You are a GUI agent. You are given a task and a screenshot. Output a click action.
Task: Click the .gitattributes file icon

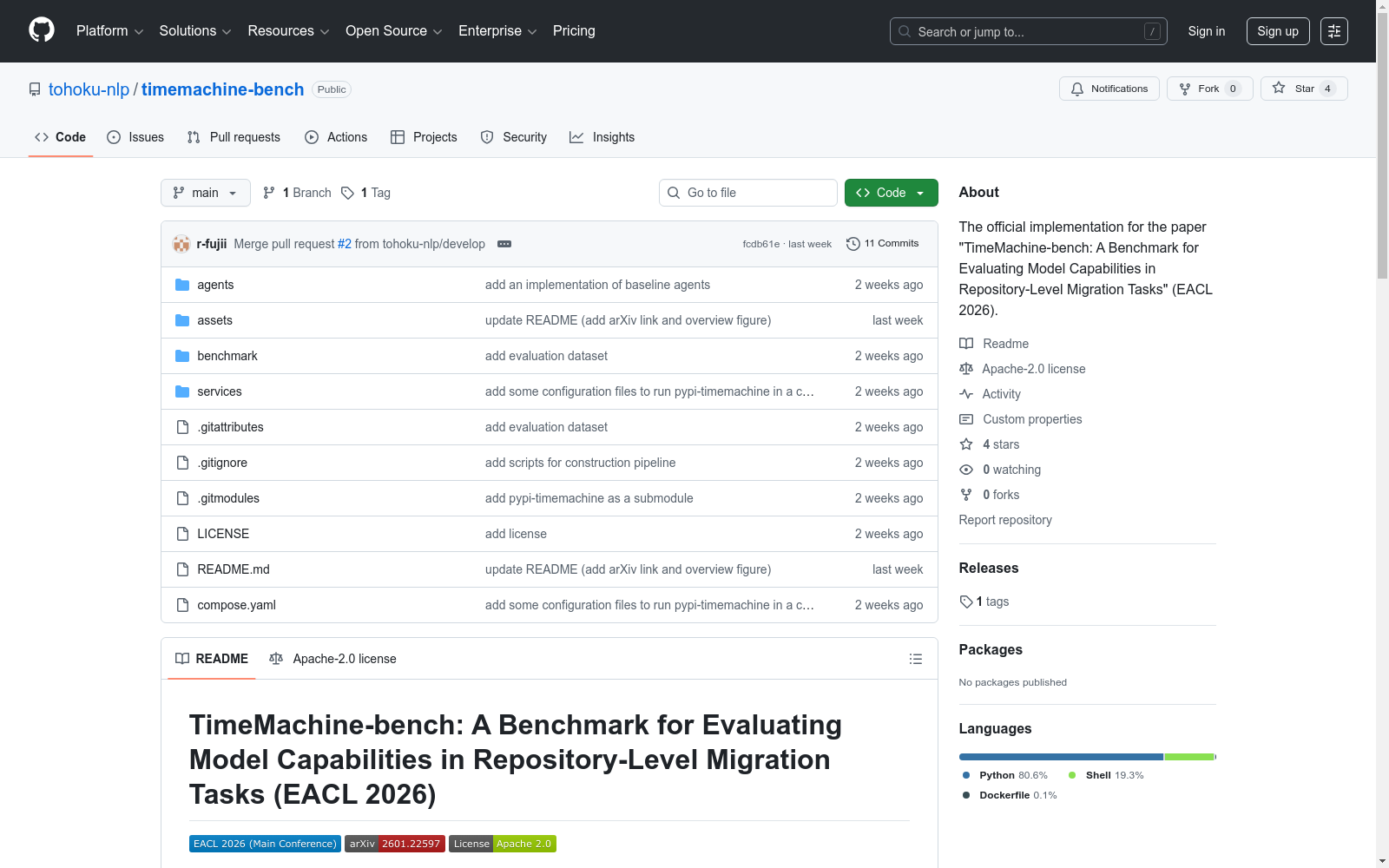(x=182, y=427)
